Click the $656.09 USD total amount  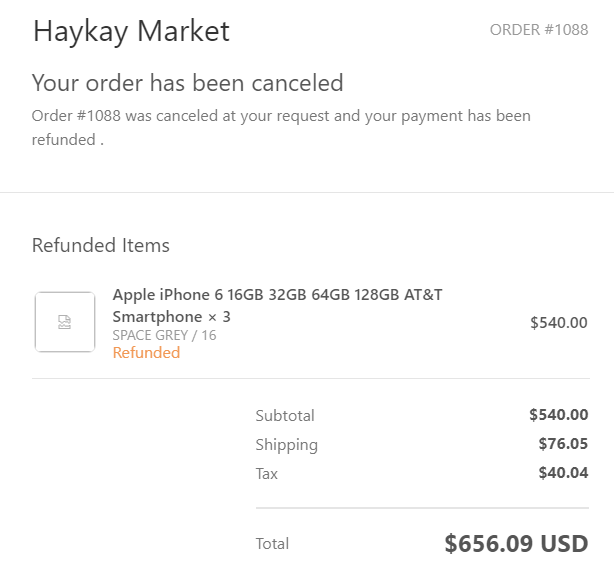pos(516,544)
